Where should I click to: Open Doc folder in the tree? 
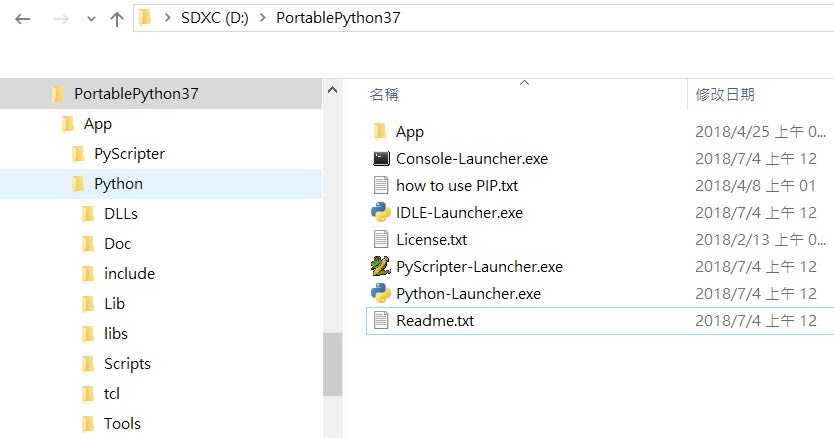pyautogui.click(x=118, y=244)
